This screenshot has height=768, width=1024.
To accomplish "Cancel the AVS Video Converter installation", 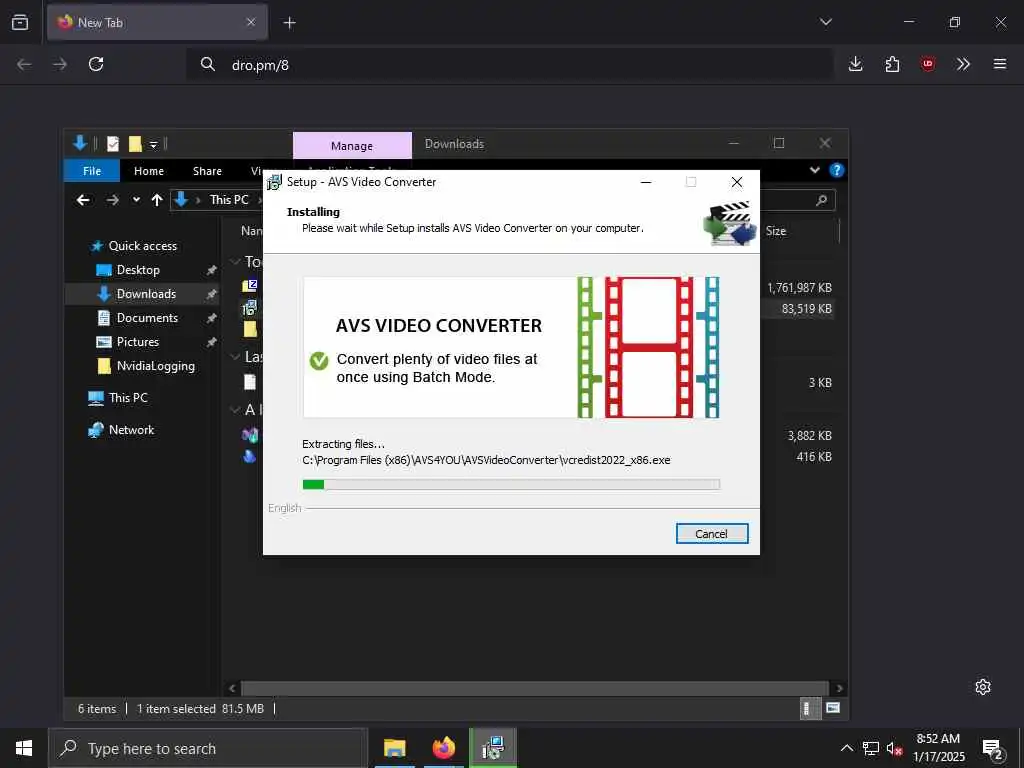I will point(712,534).
